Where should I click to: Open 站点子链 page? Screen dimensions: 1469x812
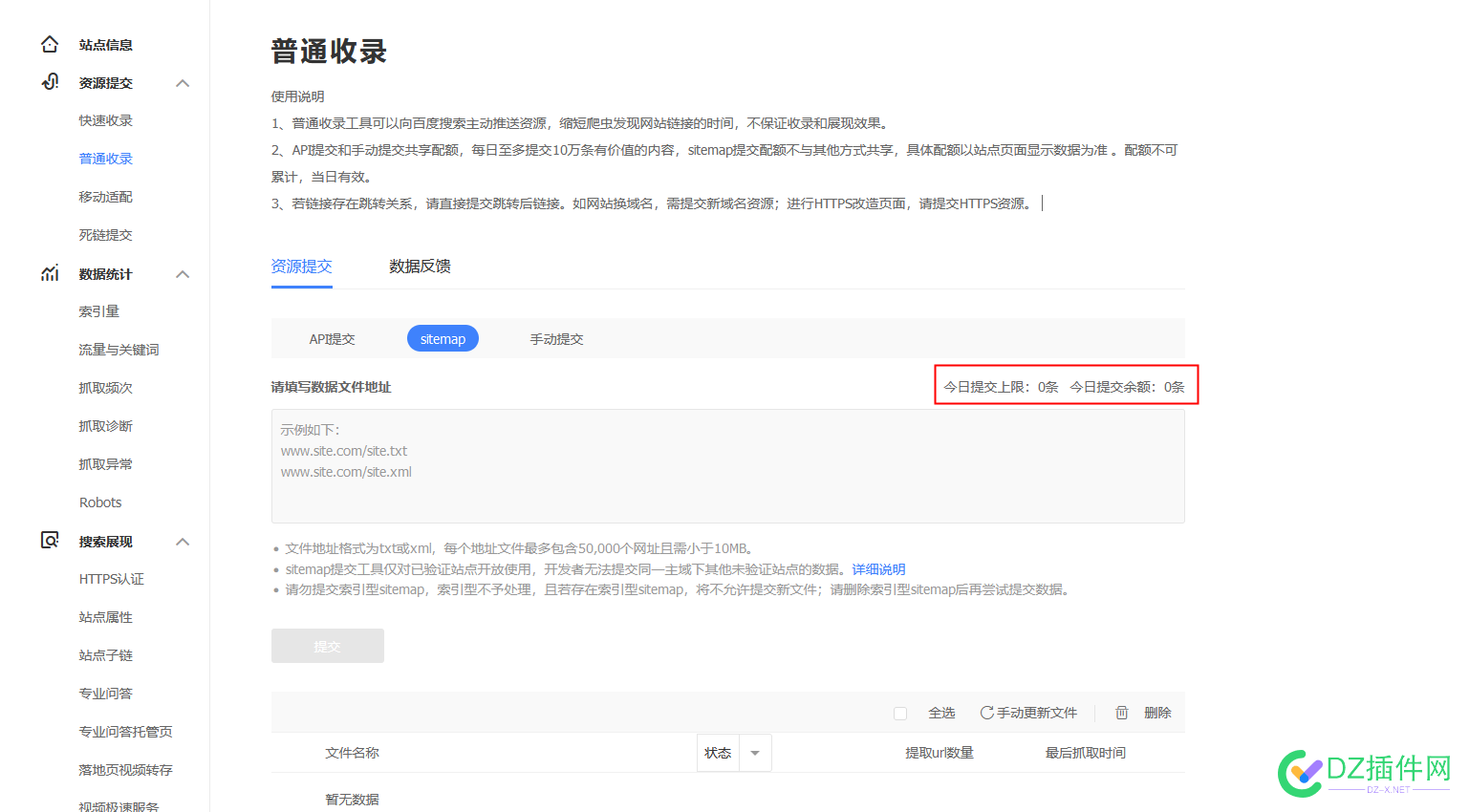[x=105, y=655]
